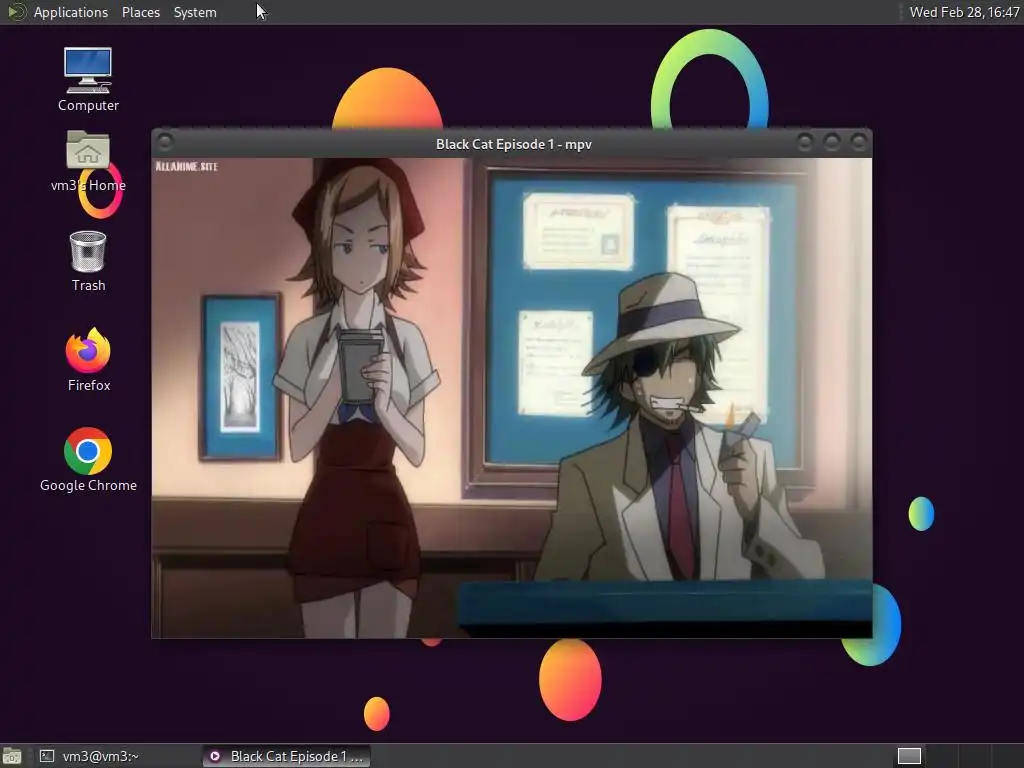Image resolution: width=1024 pixels, height=768 pixels.
Task: Launch Google Chrome from the desktop
Action: coord(88,460)
